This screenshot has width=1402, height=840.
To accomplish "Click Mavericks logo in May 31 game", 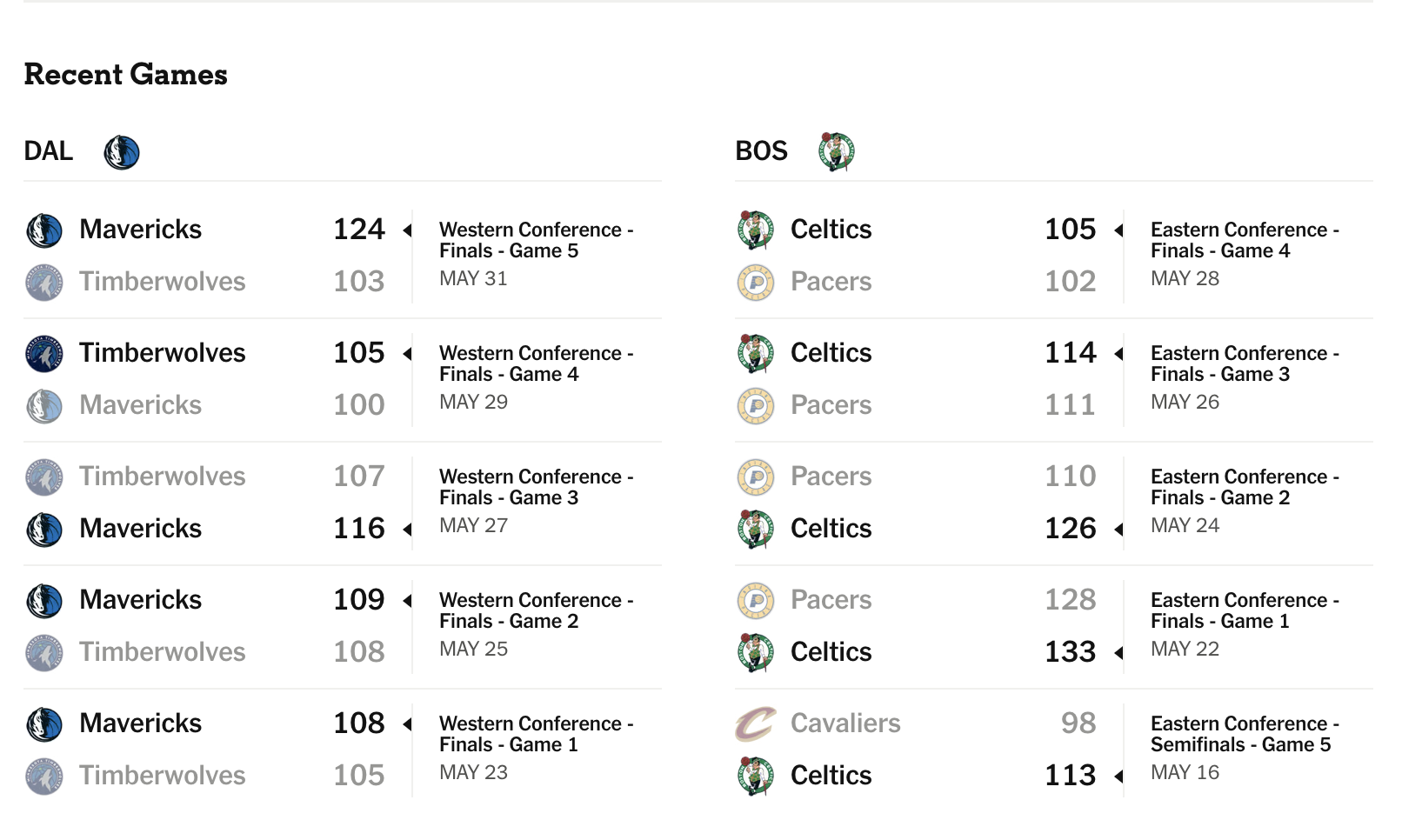I will point(44,230).
